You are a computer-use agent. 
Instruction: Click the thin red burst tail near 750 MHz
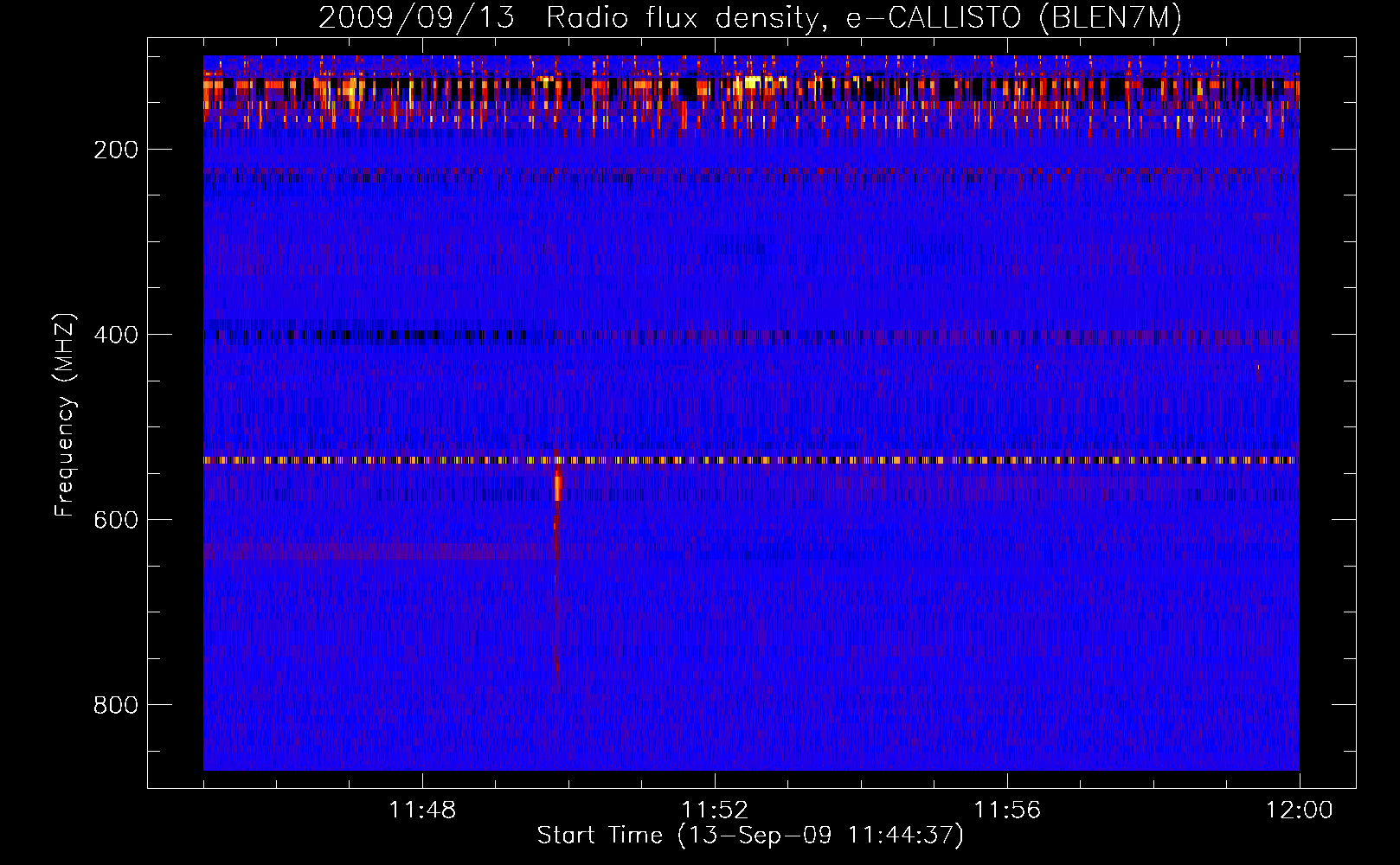coord(557,649)
